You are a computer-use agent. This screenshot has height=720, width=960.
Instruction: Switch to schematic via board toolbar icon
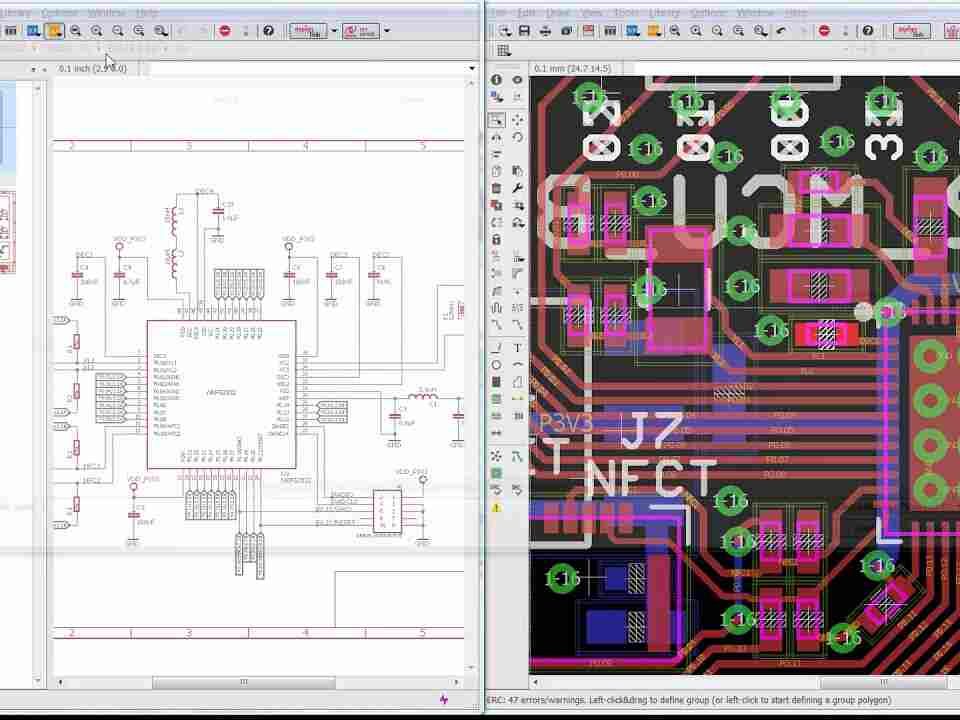click(588, 31)
